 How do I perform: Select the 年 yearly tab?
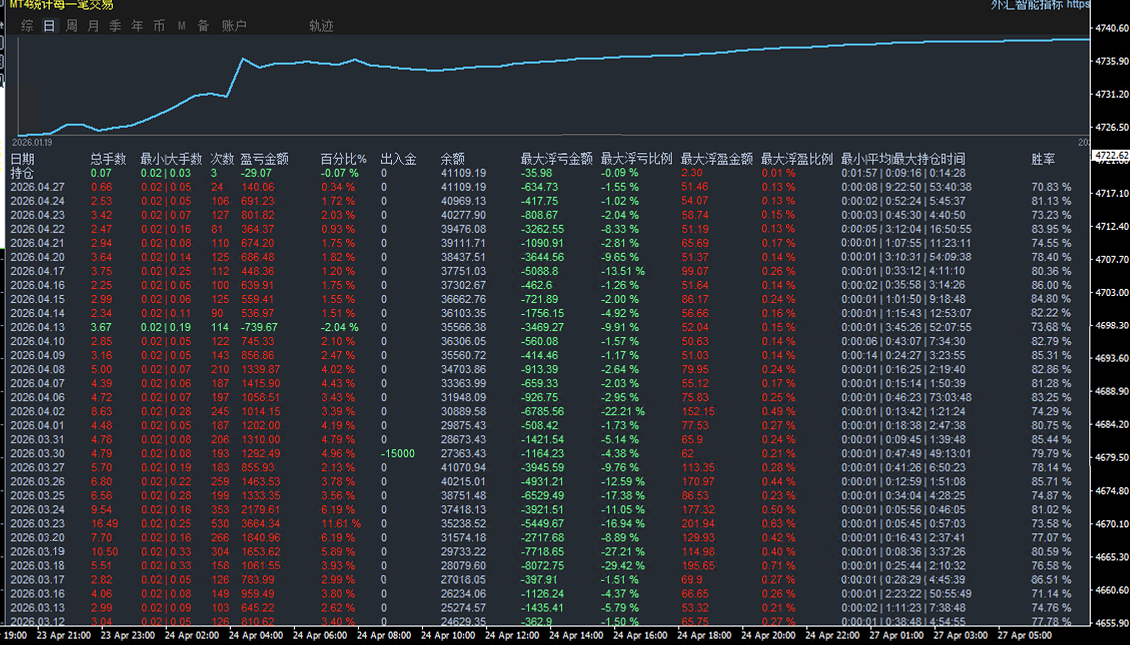[138, 26]
